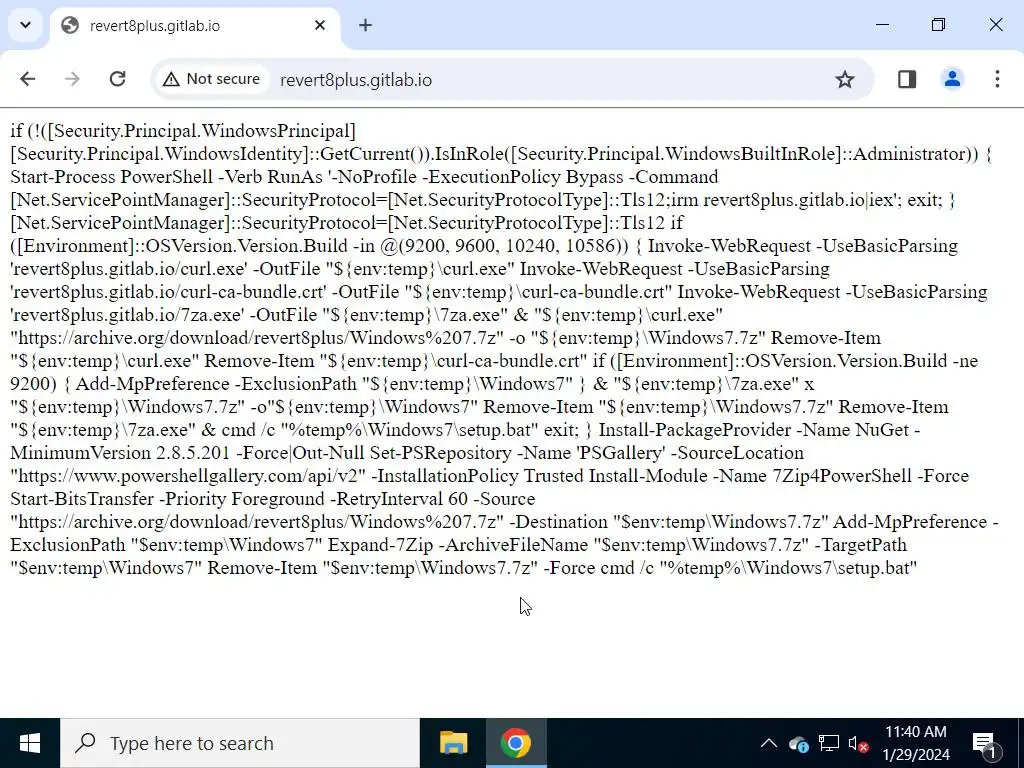
Task: Click the text 'if (!([Security.Principal.WindowsPrincipal]'
Action: (183, 131)
